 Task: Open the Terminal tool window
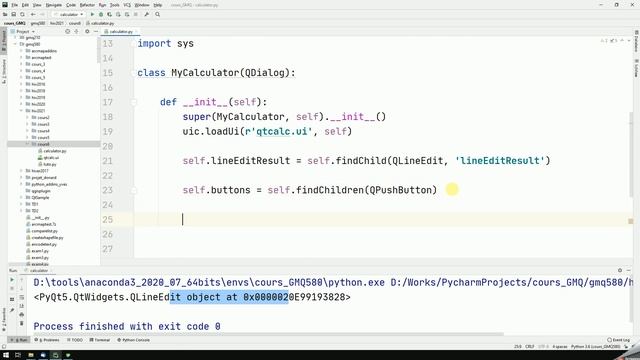[x=100, y=340]
